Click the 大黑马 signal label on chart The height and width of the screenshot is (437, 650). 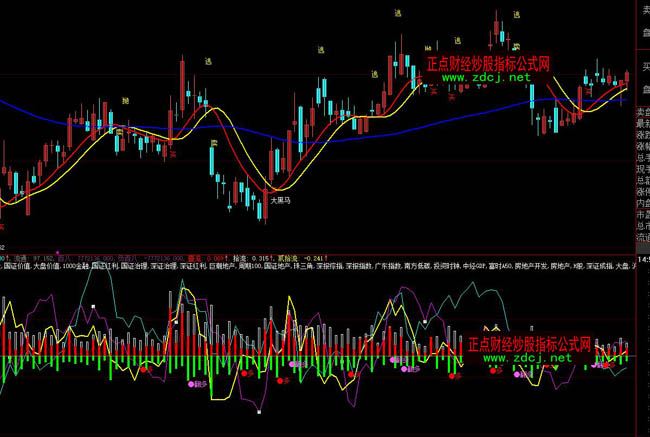[280, 200]
